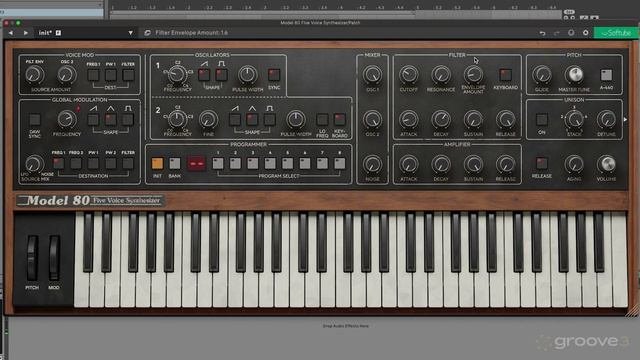
Task: Select program 8 button
Action: 340,164
